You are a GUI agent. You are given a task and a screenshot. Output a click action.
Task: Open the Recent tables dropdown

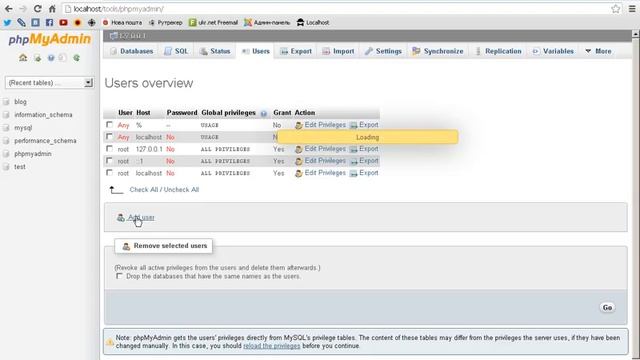click(49, 83)
